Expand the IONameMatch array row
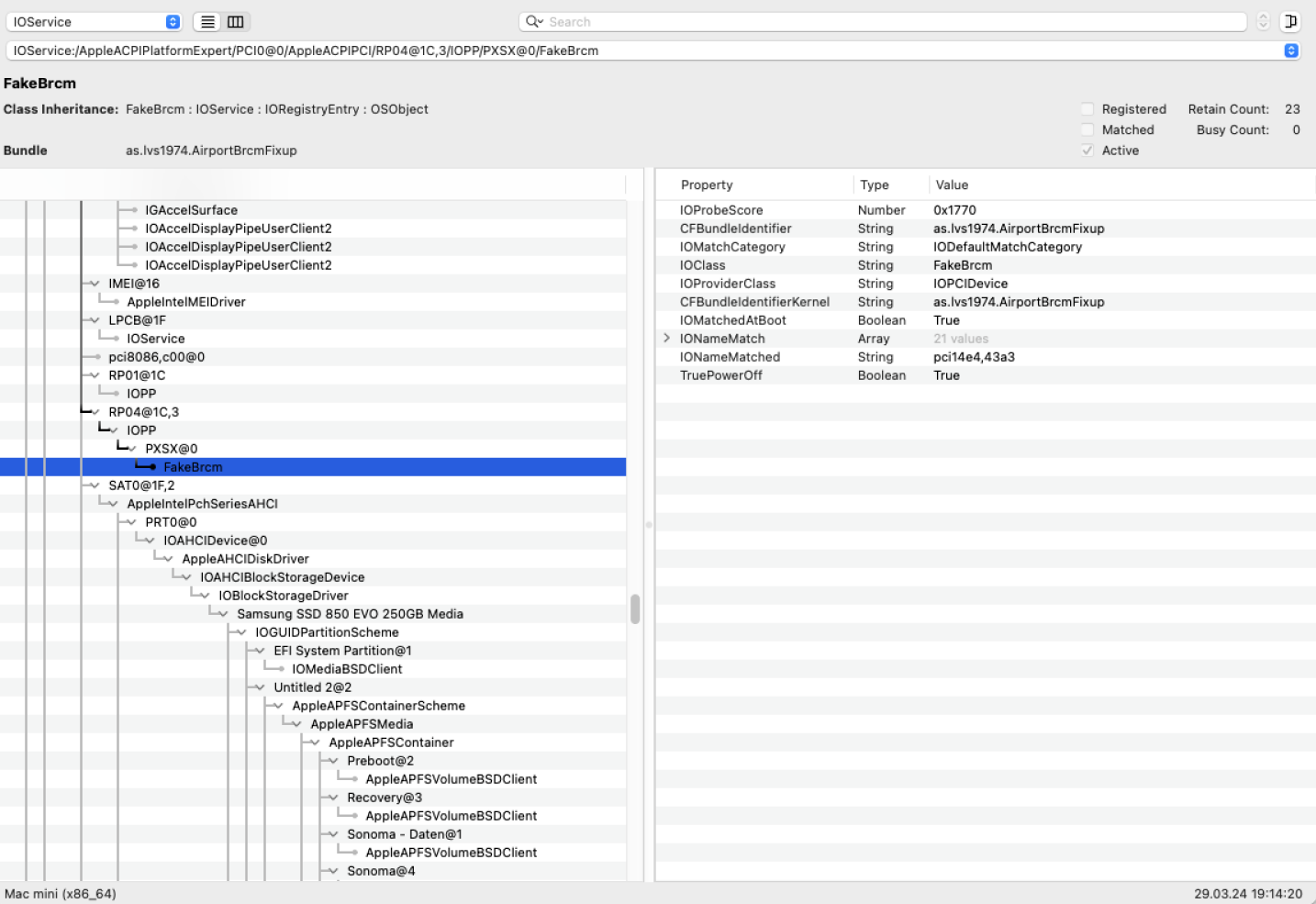1316x904 pixels. pyautogui.click(x=667, y=339)
